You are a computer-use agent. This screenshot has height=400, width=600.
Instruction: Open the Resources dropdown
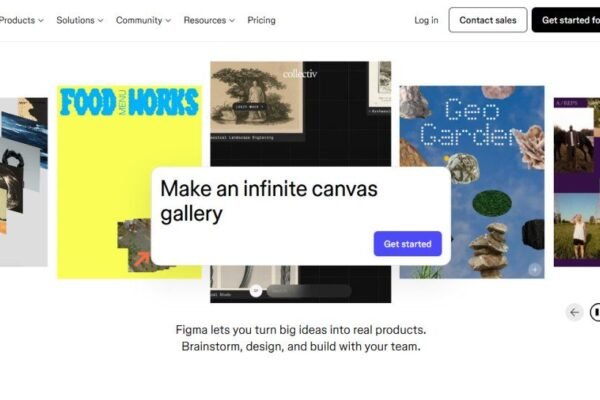pyautogui.click(x=209, y=20)
